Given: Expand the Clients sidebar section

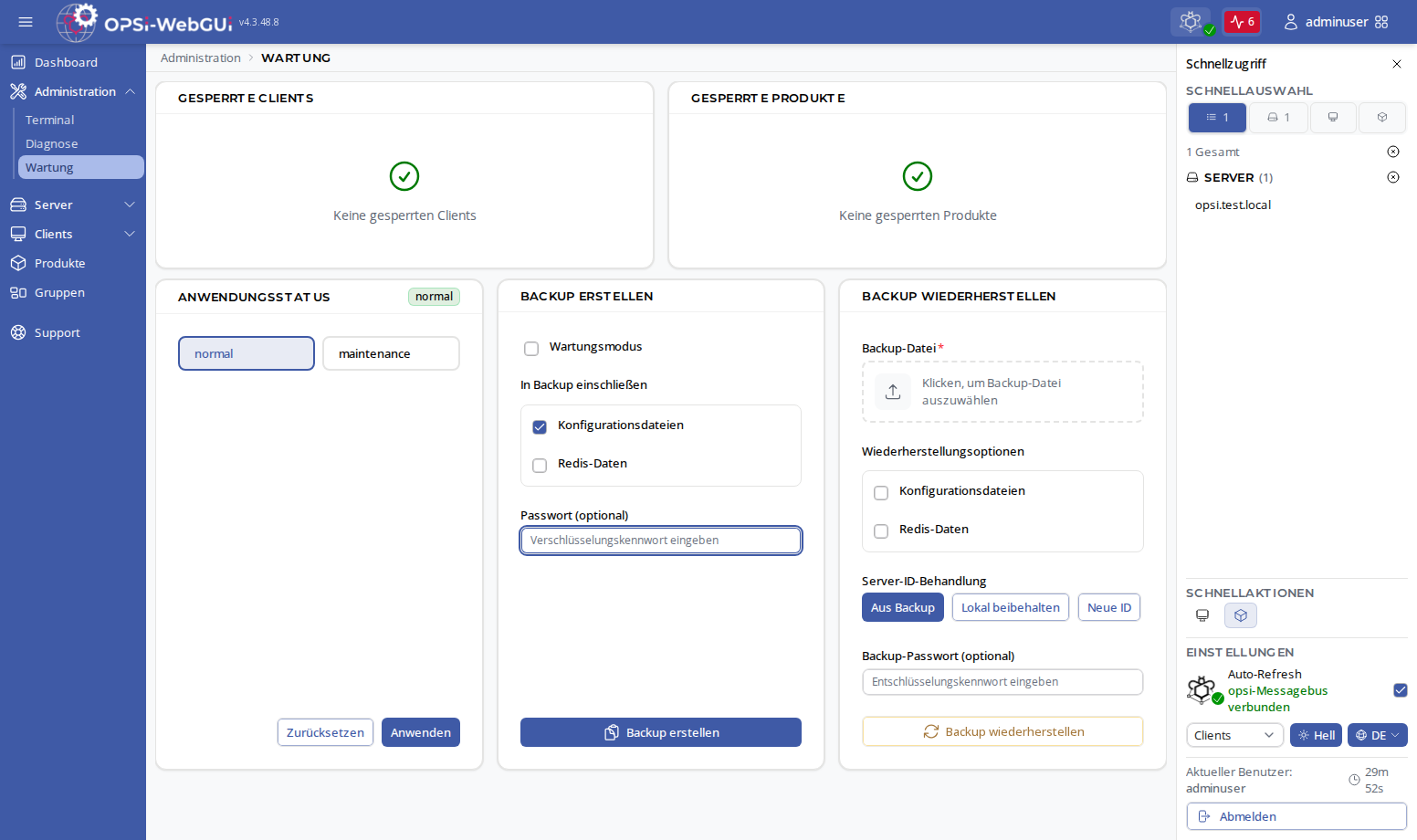Looking at the screenshot, I should pos(73,234).
